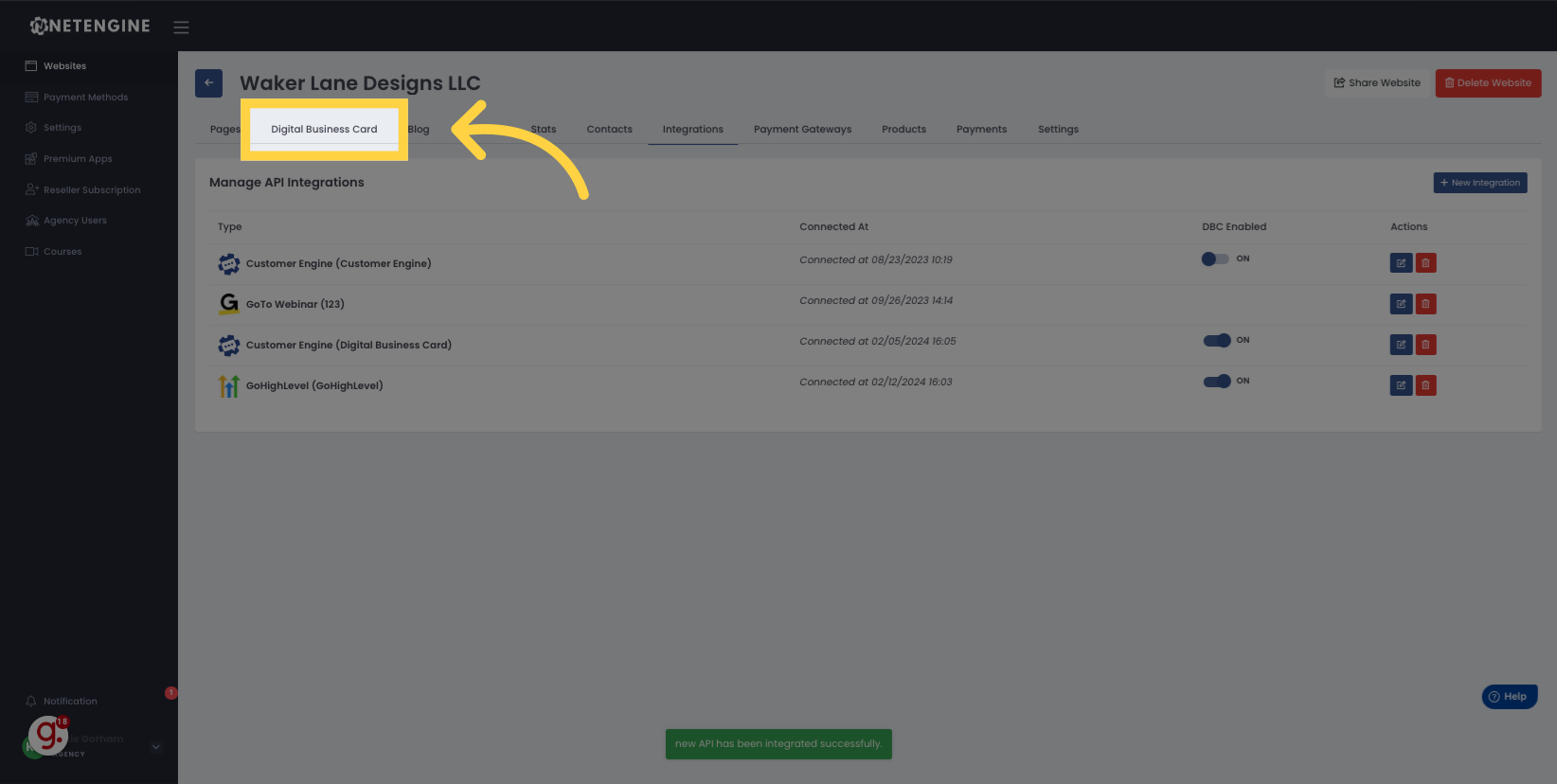Delete the Customer Engine (Digital Business Card) integration

tap(1425, 345)
